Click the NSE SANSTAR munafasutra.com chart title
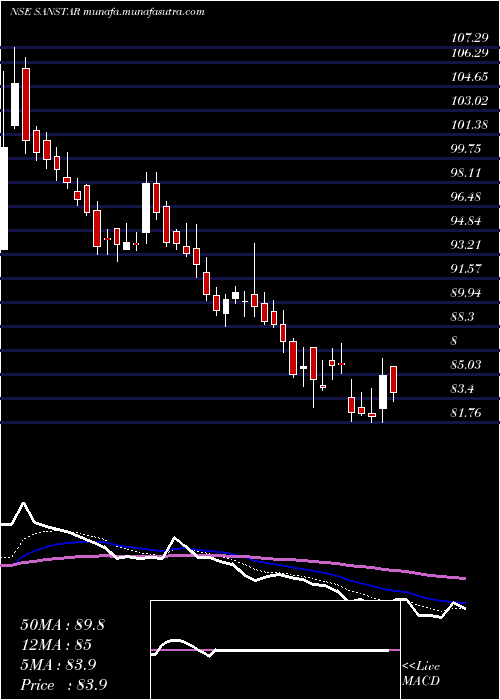500x700 pixels. pos(107,12)
